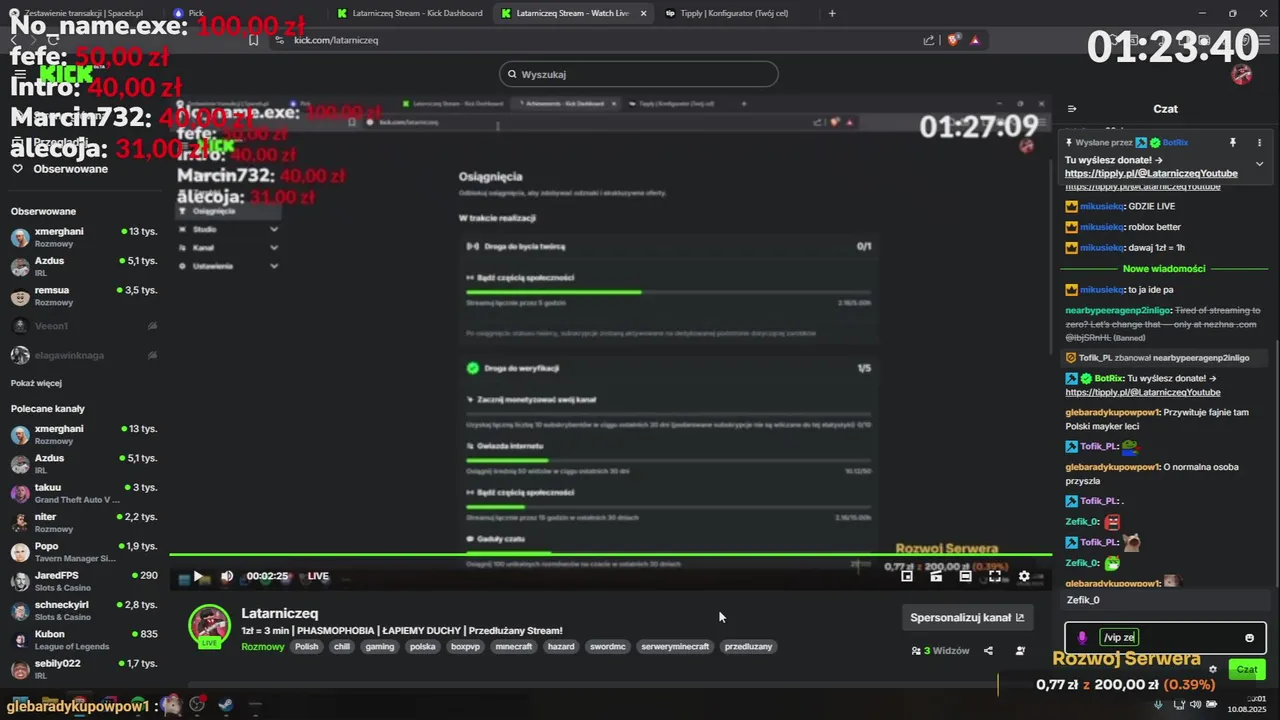Open chat settings gear icon

click(1213, 670)
